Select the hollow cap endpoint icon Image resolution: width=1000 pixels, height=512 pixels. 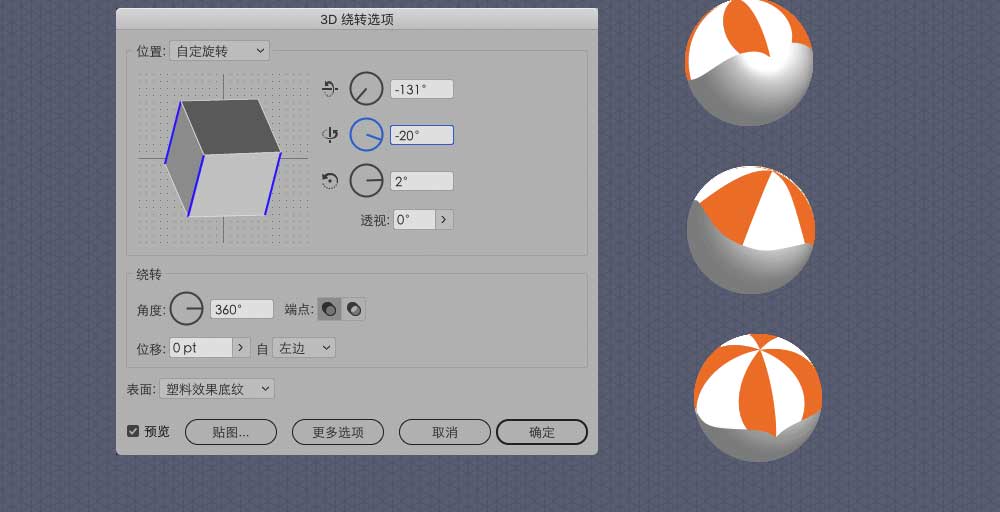pos(354,309)
